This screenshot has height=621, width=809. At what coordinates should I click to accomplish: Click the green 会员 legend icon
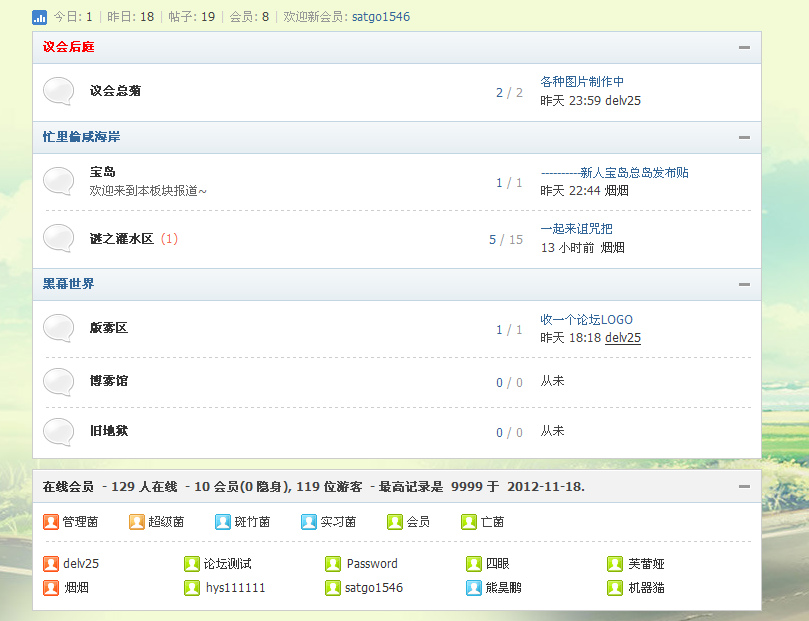coord(395,522)
